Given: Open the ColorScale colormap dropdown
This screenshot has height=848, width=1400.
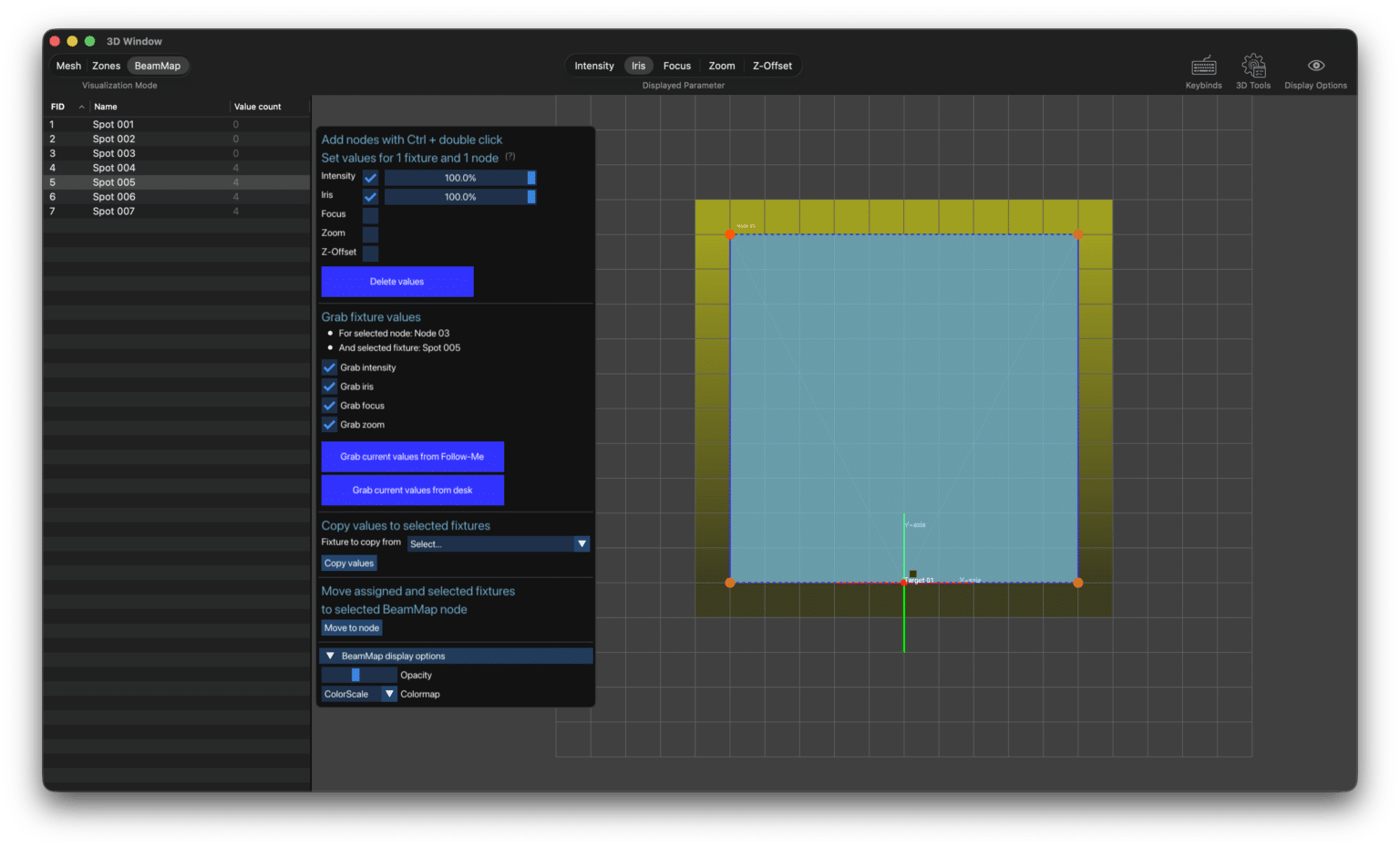Looking at the screenshot, I should (359, 695).
